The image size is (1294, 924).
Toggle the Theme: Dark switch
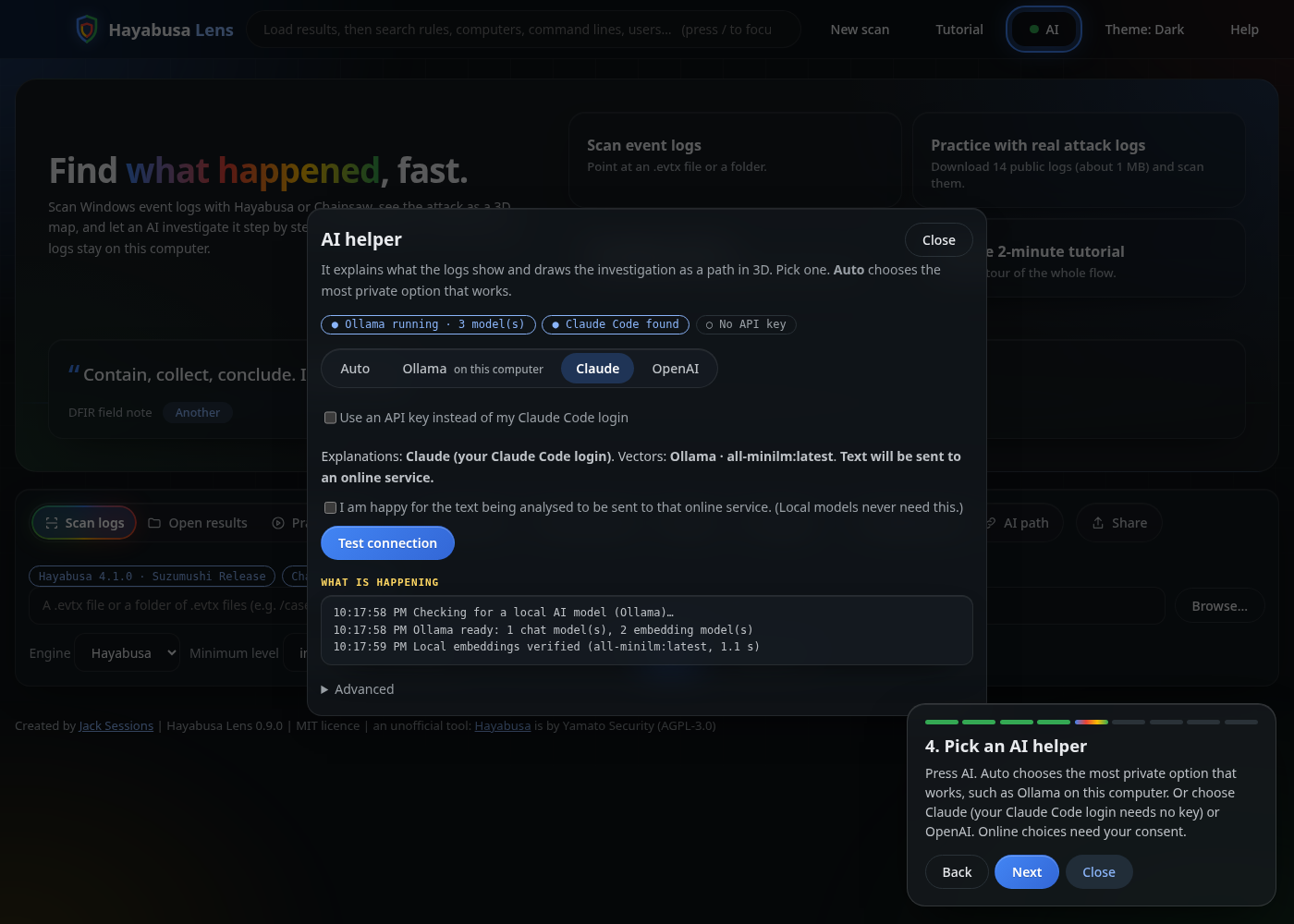1144,30
